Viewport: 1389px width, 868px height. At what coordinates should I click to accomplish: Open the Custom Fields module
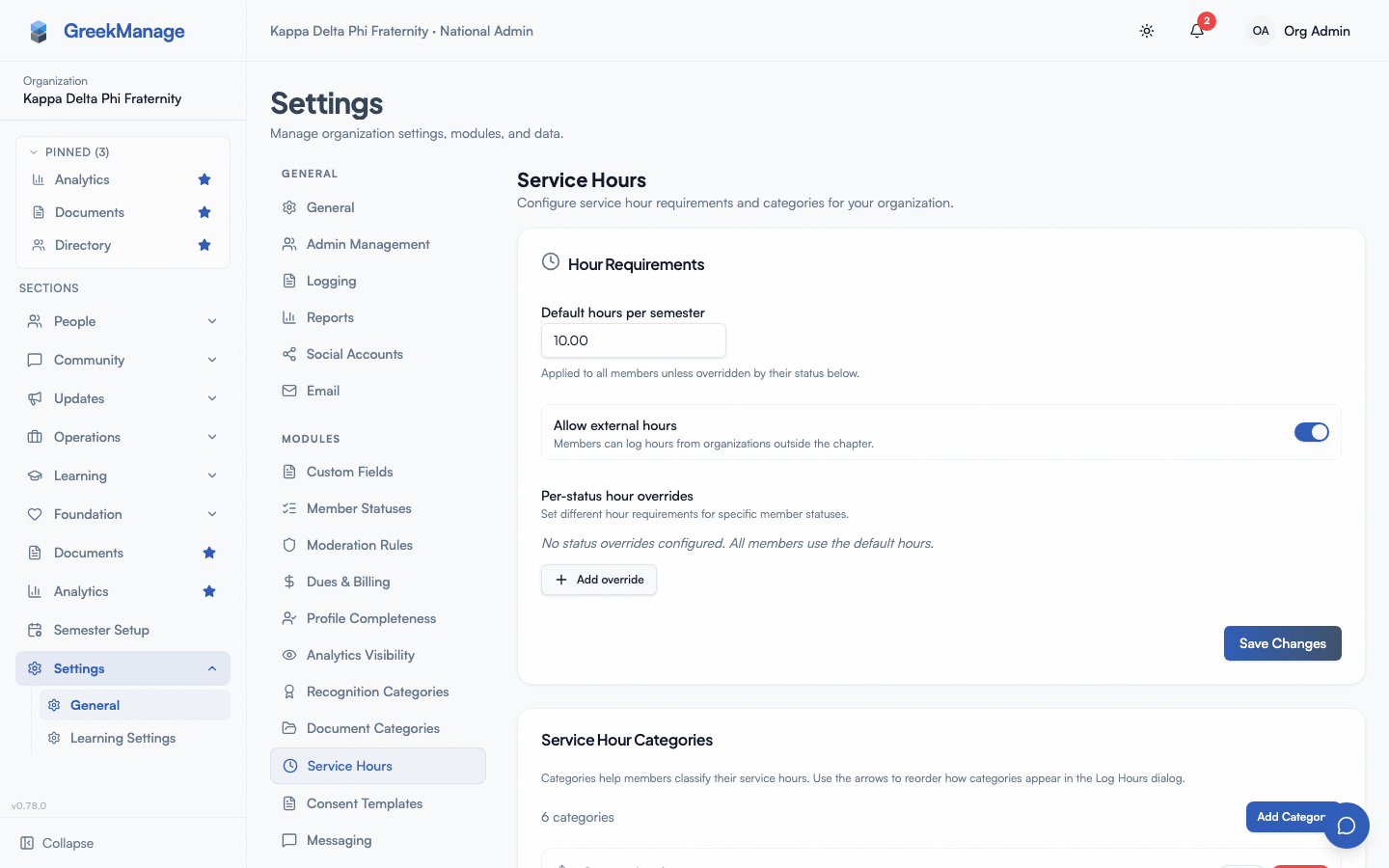click(x=378, y=472)
